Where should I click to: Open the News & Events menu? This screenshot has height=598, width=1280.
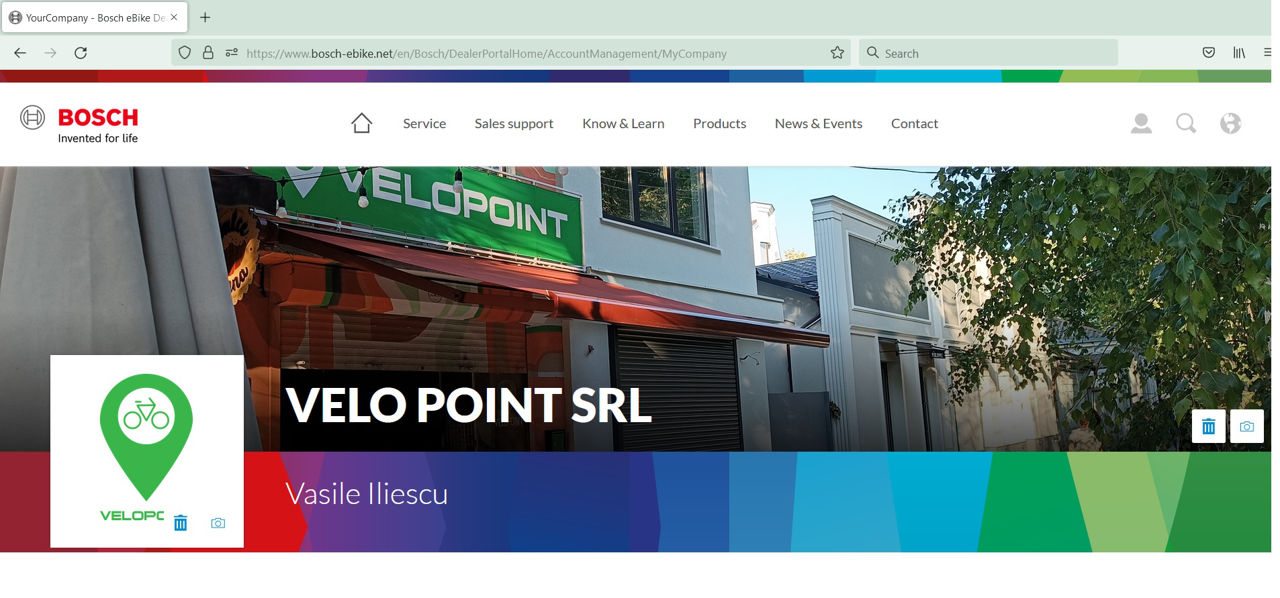(818, 123)
